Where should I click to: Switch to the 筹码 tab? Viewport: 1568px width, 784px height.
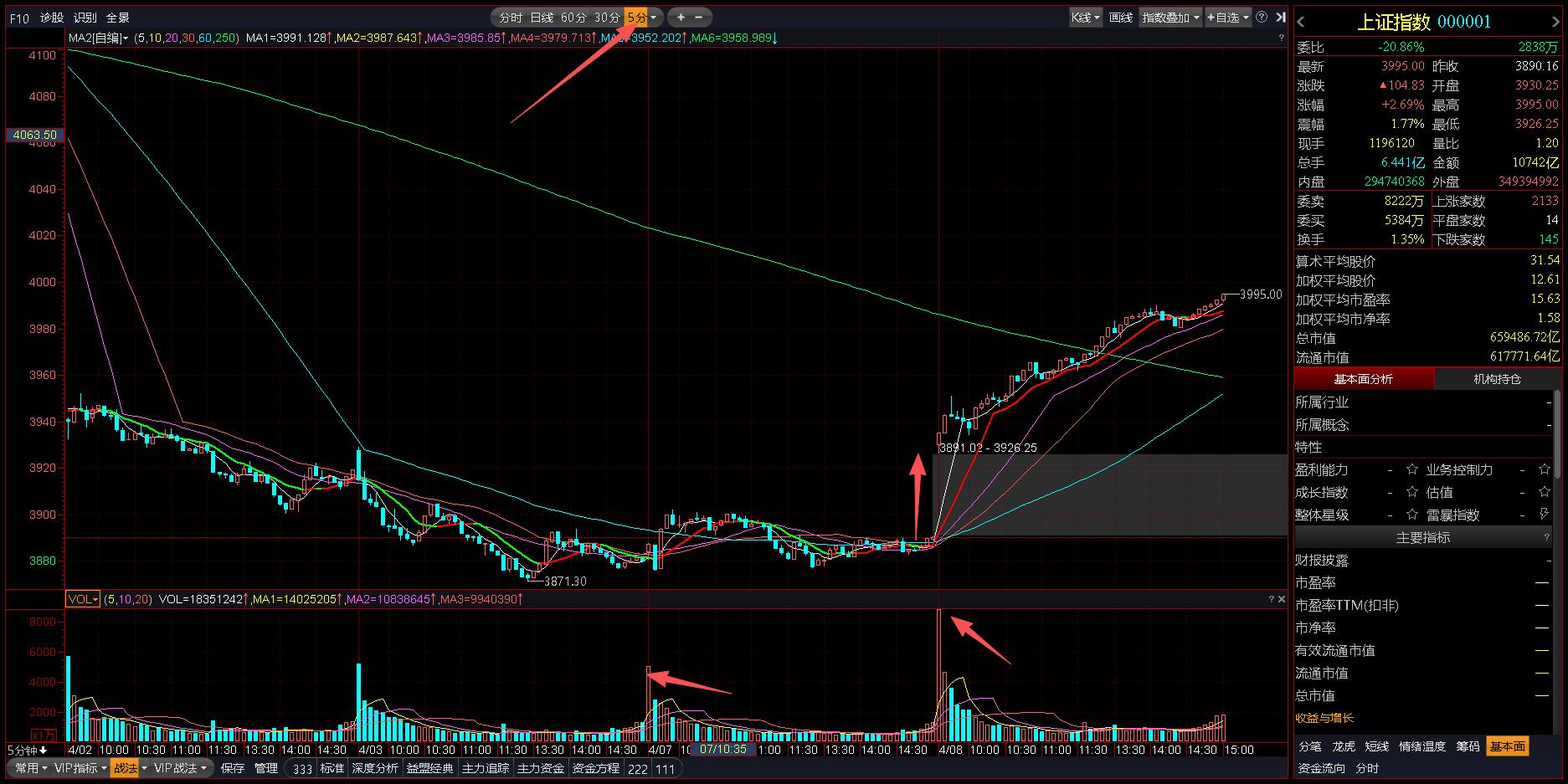[x=1468, y=746]
